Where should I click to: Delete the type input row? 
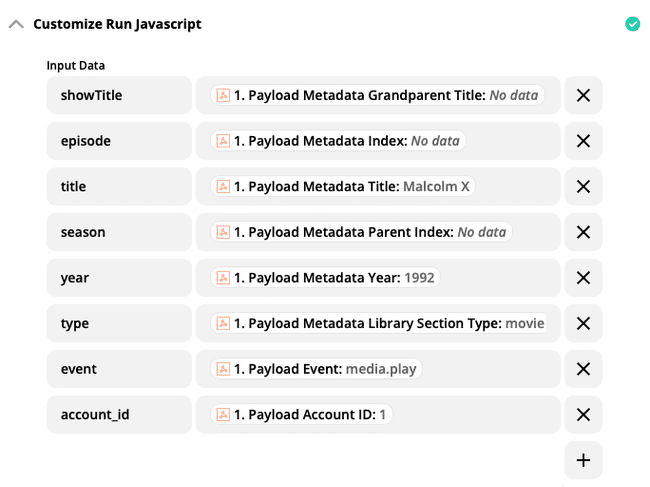(x=583, y=323)
